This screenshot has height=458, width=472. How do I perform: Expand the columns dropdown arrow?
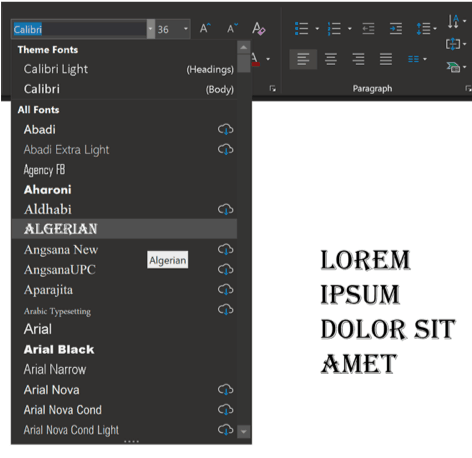(x=425, y=59)
